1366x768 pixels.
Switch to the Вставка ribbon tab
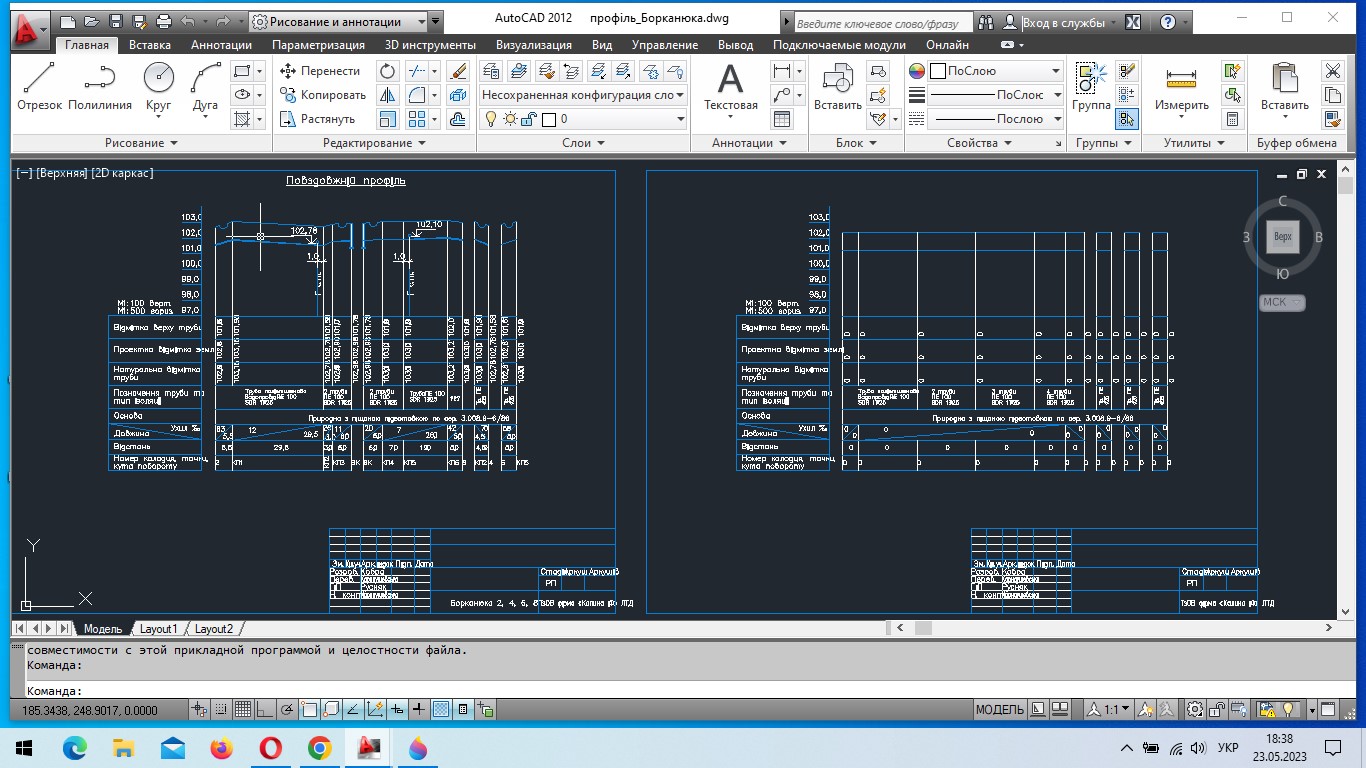[x=149, y=45]
